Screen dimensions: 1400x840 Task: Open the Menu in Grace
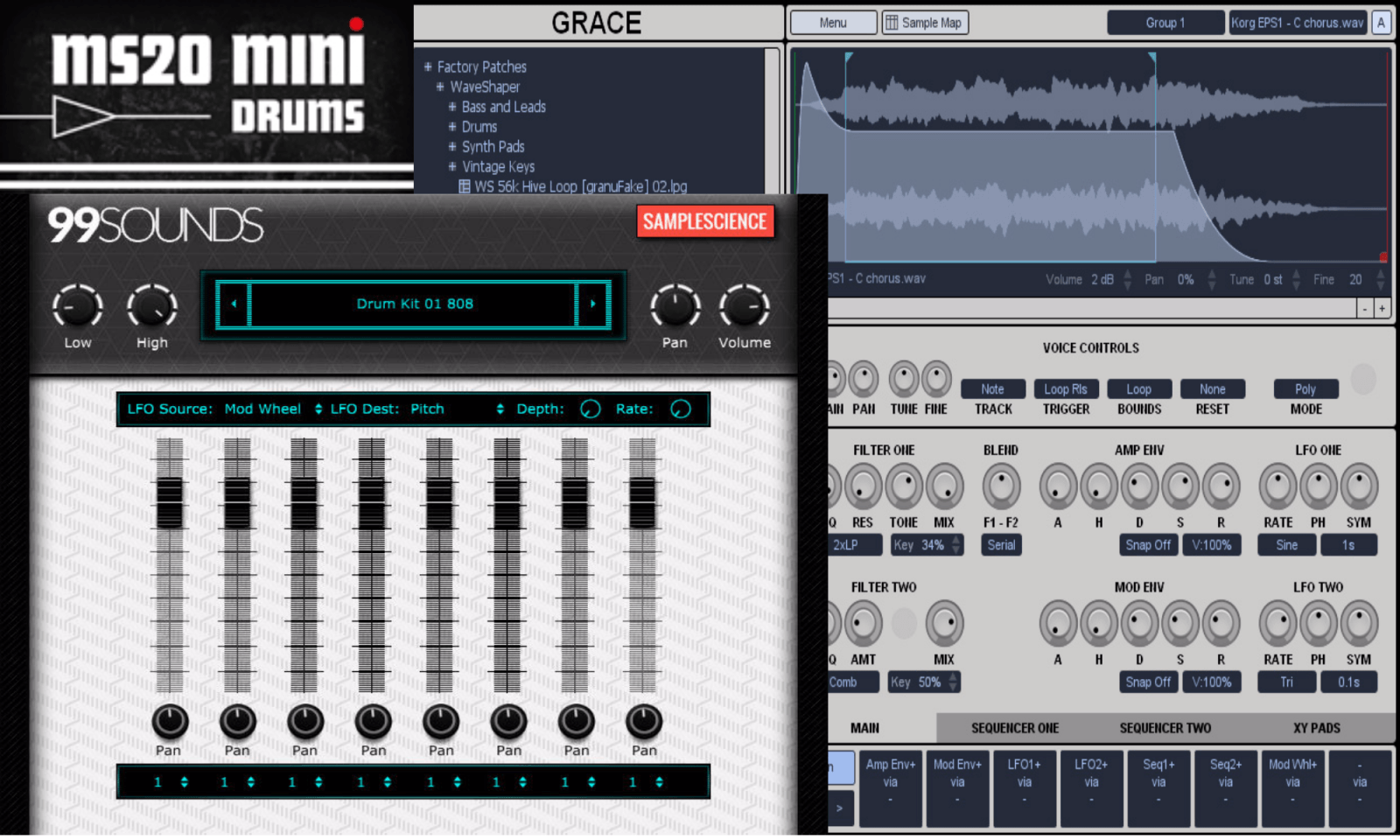(x=833, y=23)
